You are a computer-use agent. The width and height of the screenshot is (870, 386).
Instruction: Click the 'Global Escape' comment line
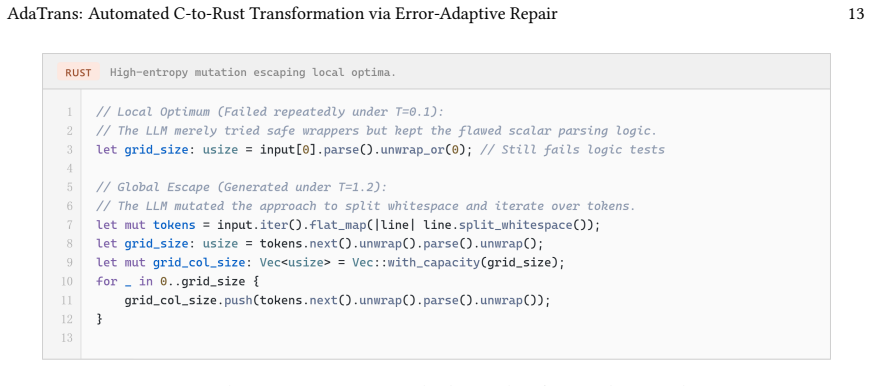[x=241, y=187]
